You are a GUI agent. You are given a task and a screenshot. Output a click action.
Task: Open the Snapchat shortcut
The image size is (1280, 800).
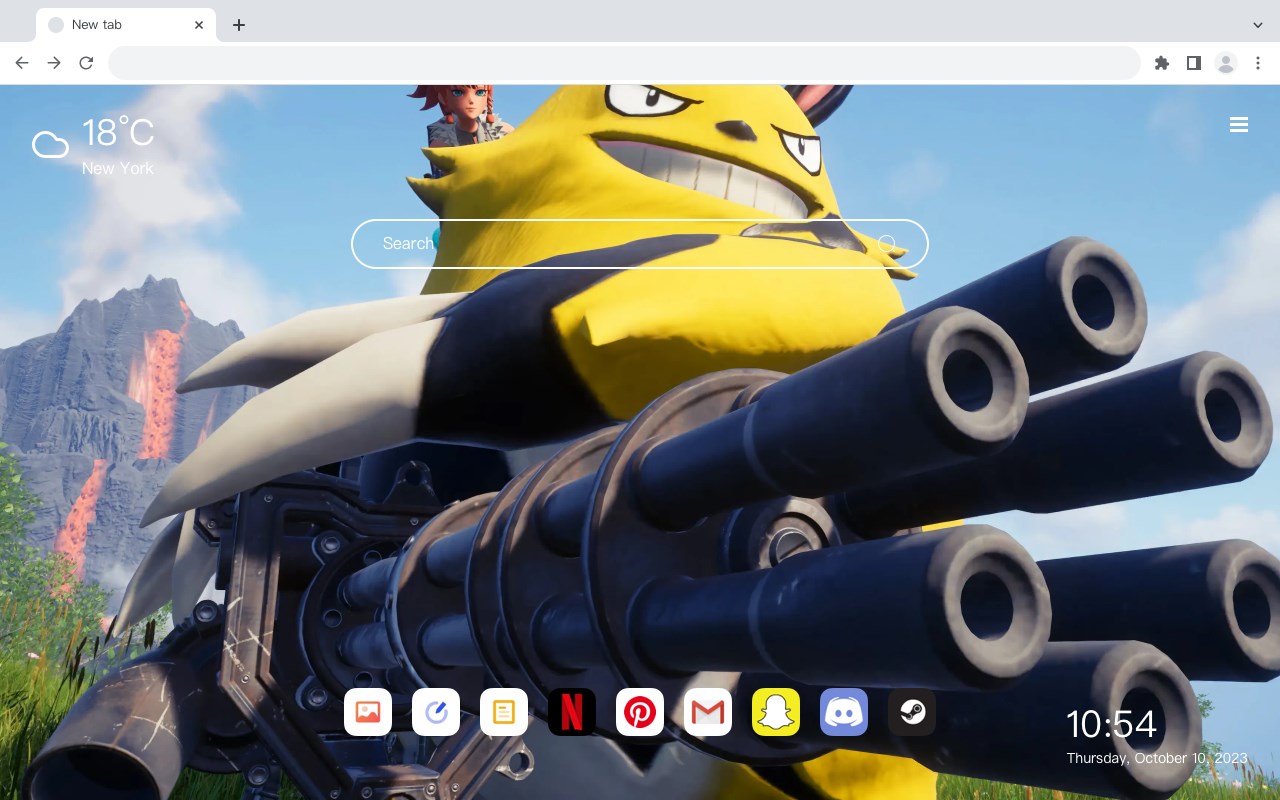pyautogui.click(x=776, y=712)
